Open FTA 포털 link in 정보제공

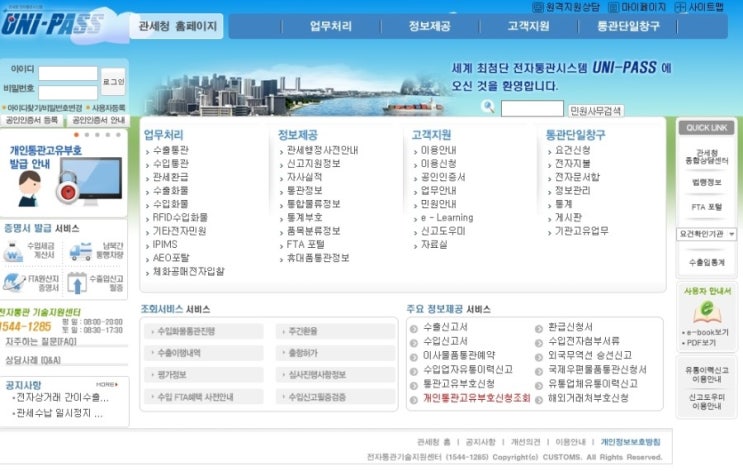(x=305, y=245)
